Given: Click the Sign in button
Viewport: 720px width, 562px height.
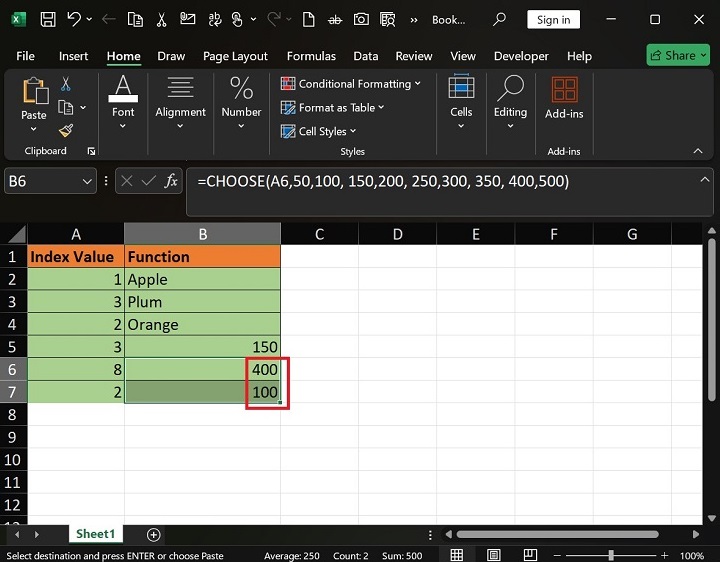Looking at the screenshot, I should tap(553, 20).
